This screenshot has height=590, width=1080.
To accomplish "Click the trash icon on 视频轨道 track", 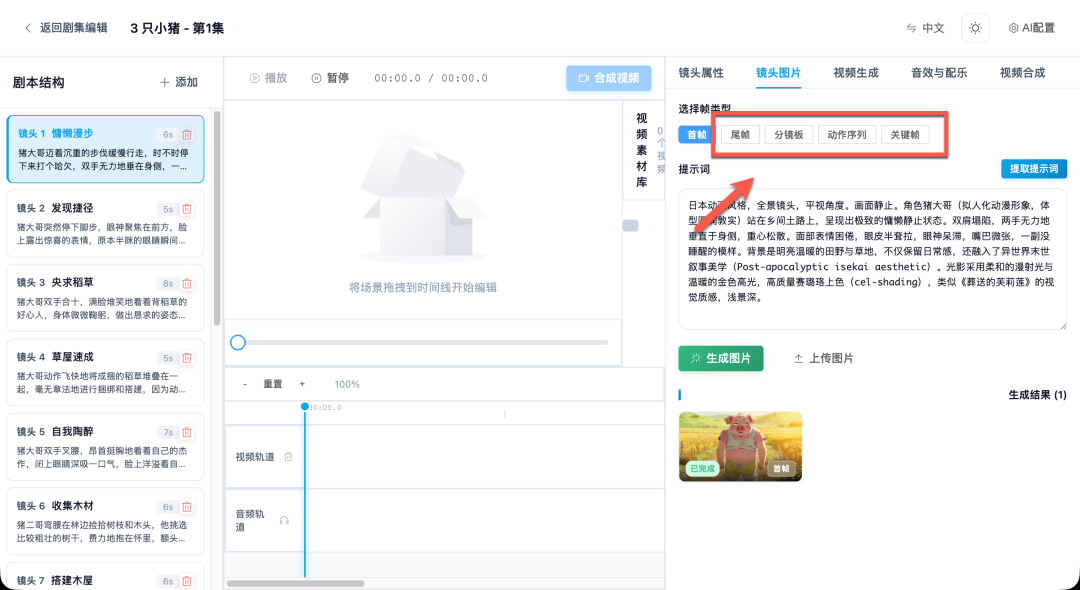I will [x=288, y=457].
